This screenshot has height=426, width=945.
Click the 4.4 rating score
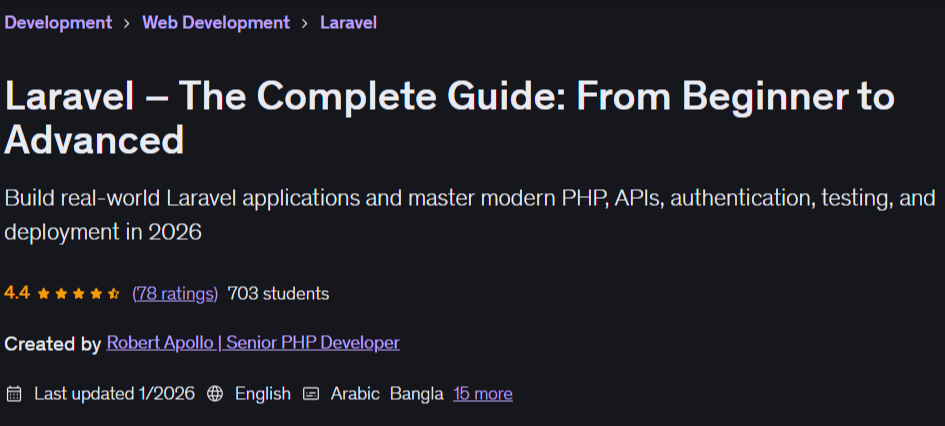pos(17,293)
